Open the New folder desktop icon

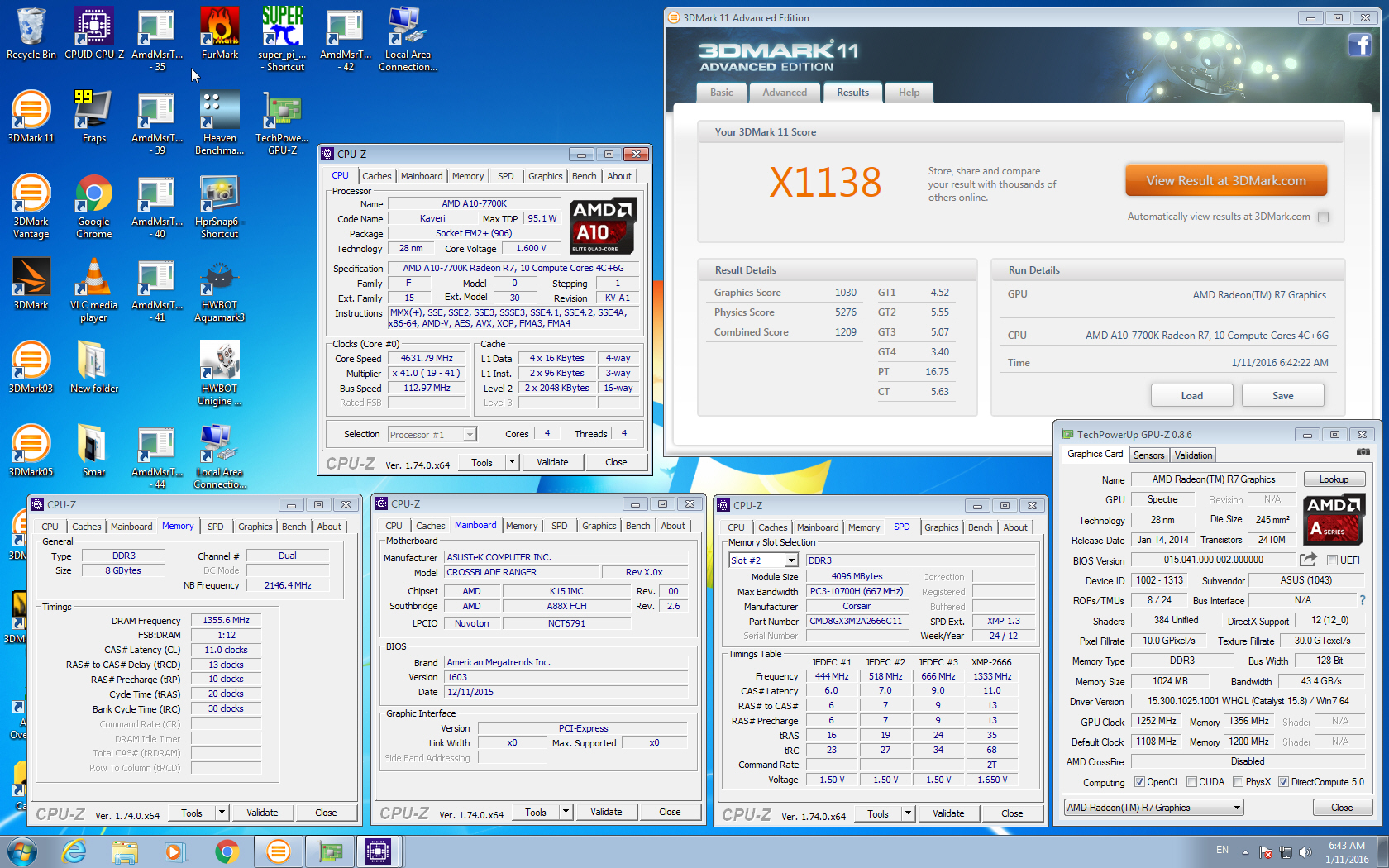[94, 367]
